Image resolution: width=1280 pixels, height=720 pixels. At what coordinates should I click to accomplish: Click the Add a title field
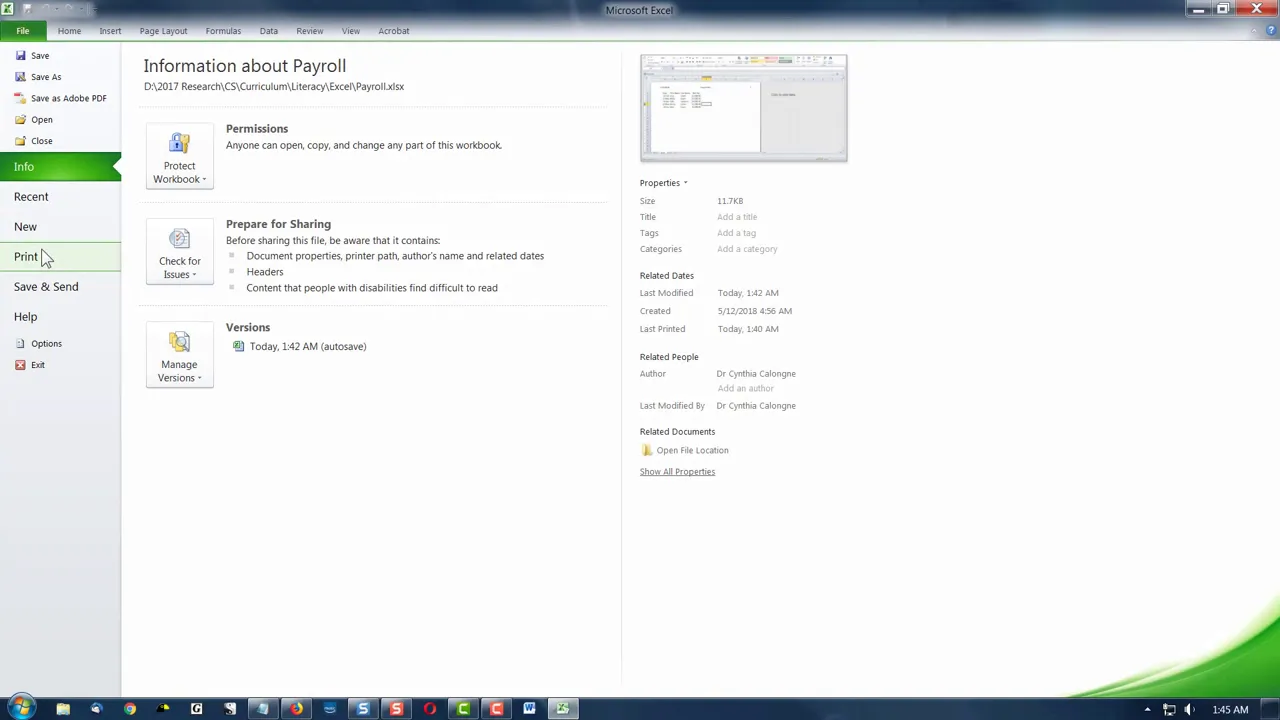(737, 217)
